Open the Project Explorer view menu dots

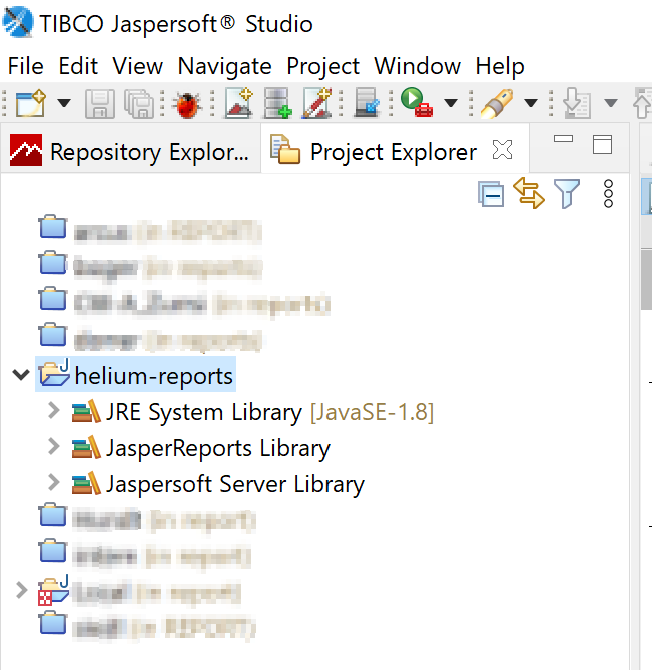pyautogui.click(x=608, y=194)
